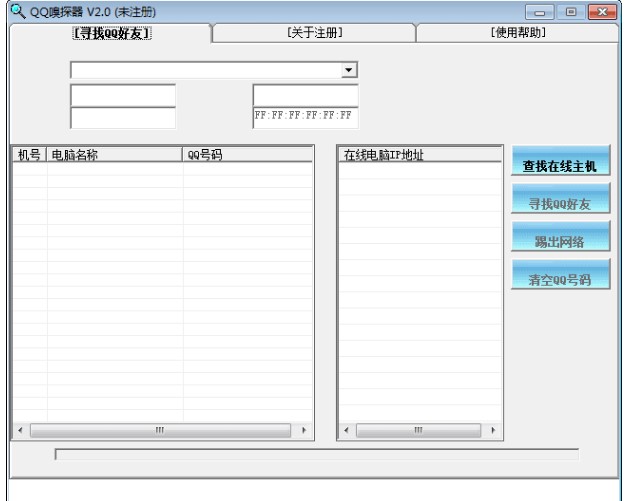Click the QQ list horizontal scrollbar thumb
The width and height of the screenshot is (626, 501).
(x=160, y=430)
